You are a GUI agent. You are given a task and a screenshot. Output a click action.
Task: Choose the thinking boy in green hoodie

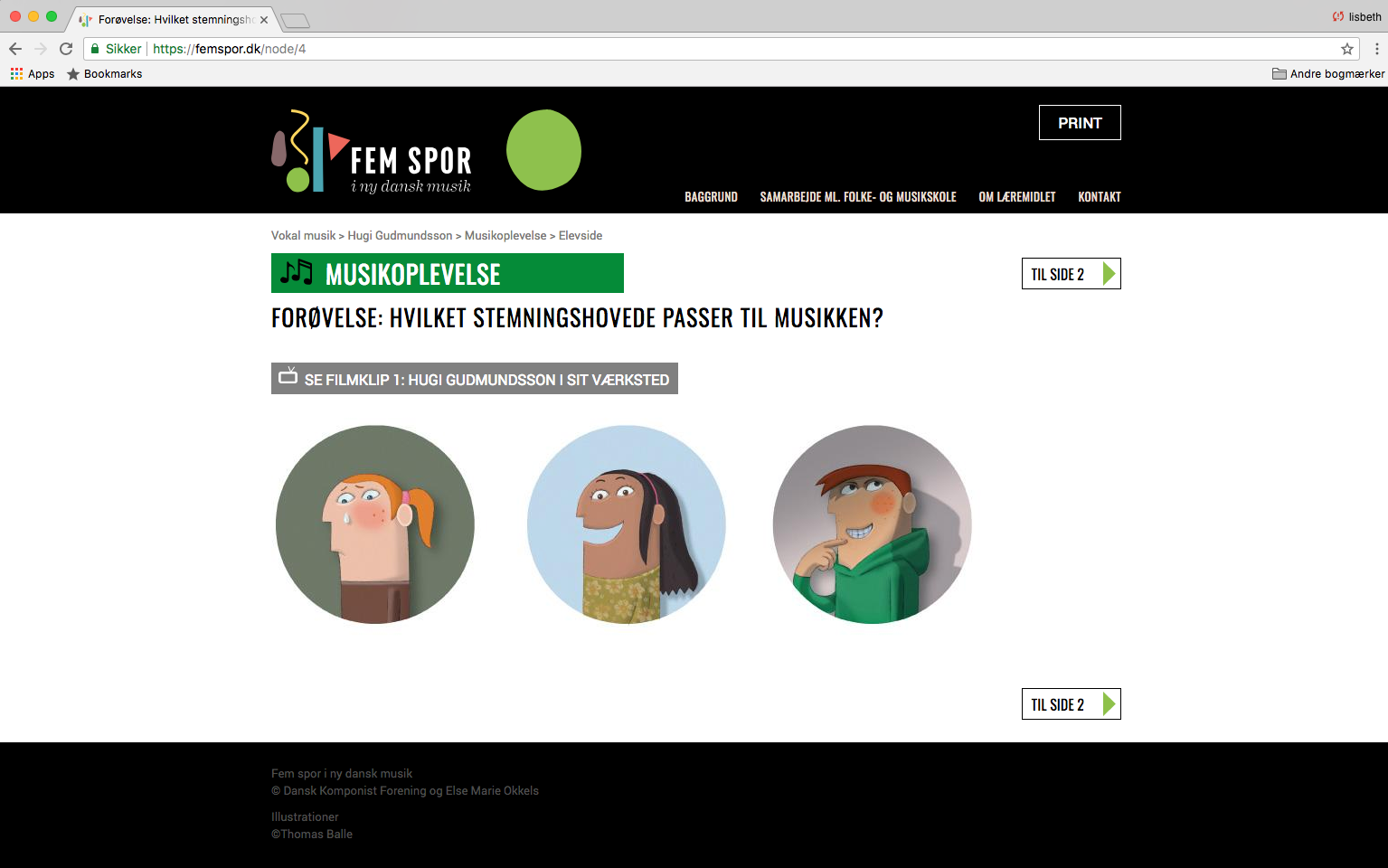click(873, 524)
